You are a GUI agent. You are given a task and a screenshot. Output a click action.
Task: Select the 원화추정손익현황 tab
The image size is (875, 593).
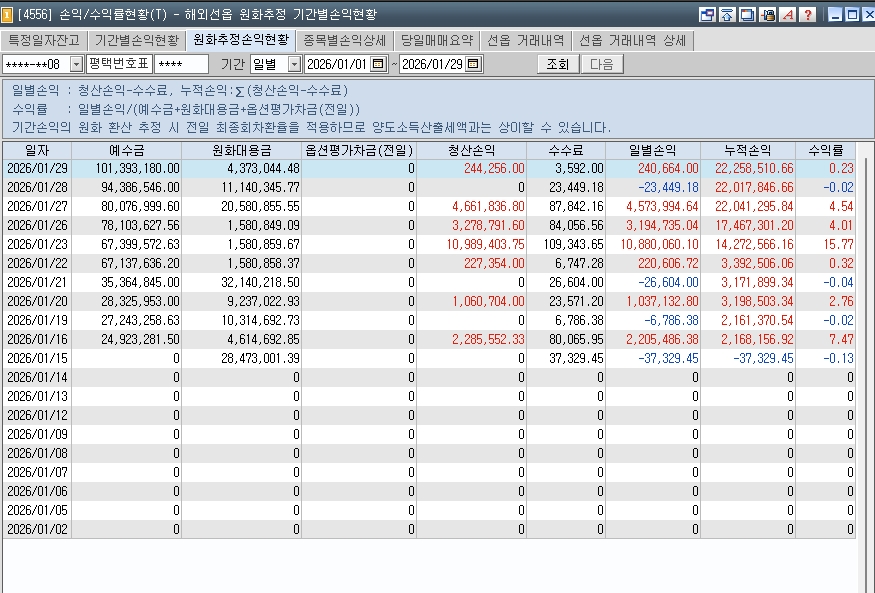coord(241,40)
